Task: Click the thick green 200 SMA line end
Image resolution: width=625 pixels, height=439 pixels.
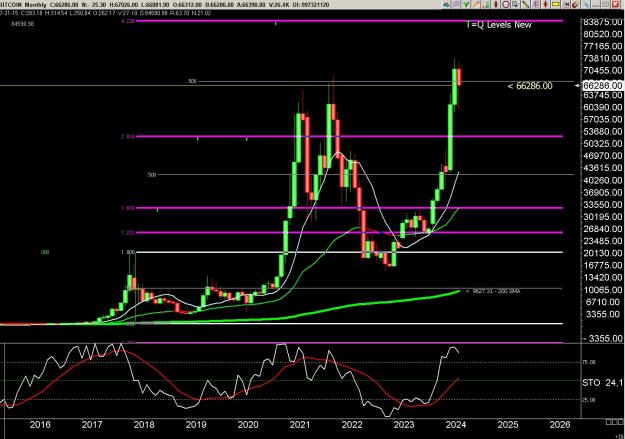Action: 458,291
